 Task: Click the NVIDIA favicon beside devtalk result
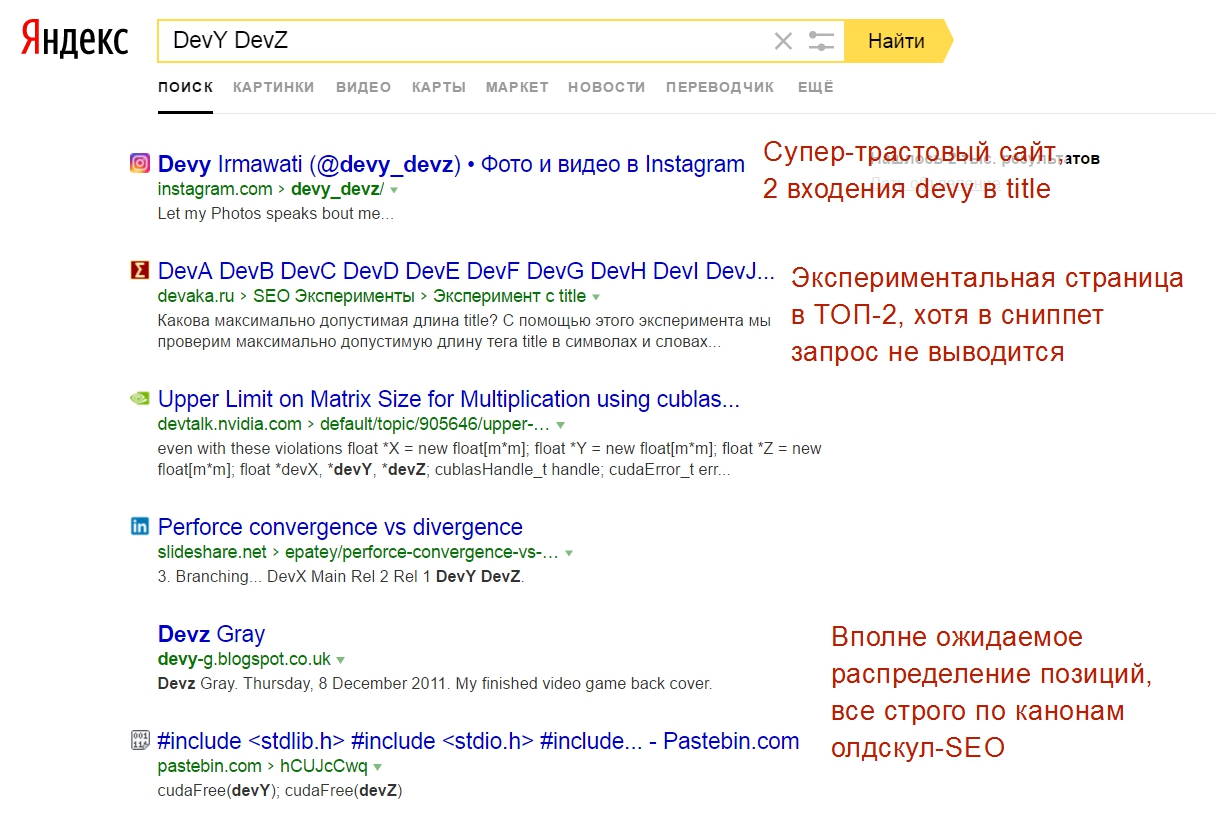140,398
